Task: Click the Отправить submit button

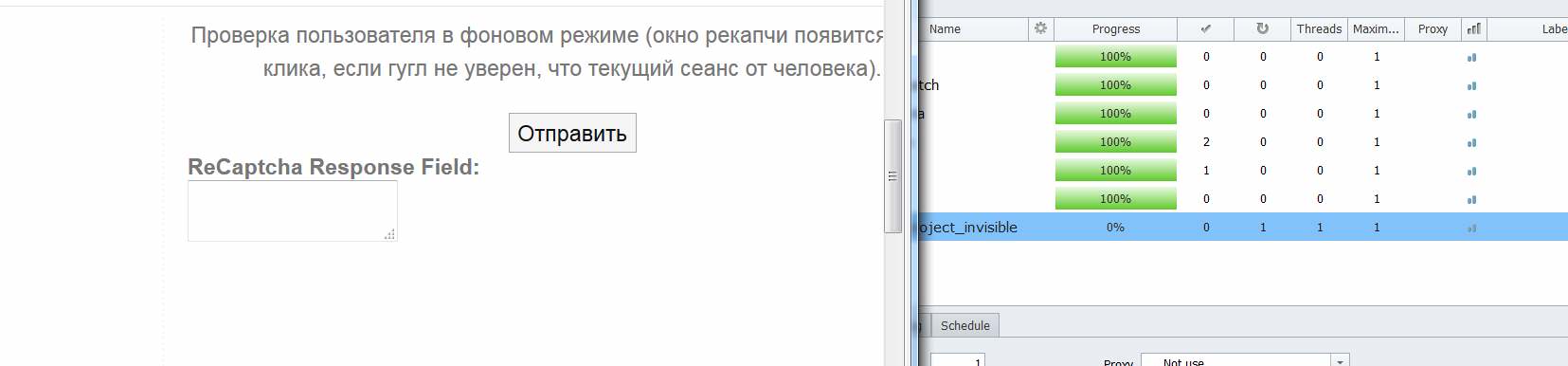Action: click(572, 133)
